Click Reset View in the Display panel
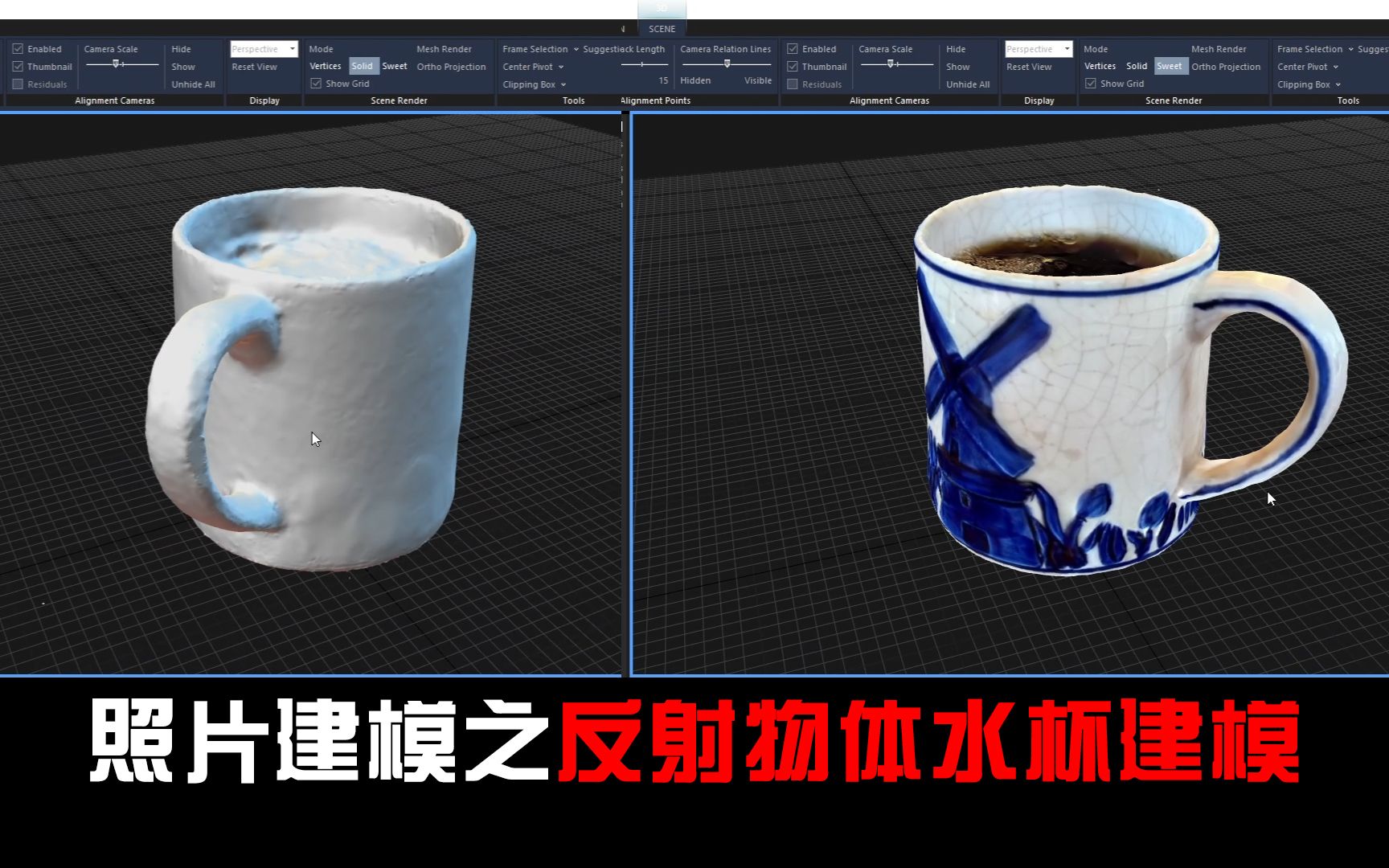This screenshot has height=868, width=1389. point(254,67)
